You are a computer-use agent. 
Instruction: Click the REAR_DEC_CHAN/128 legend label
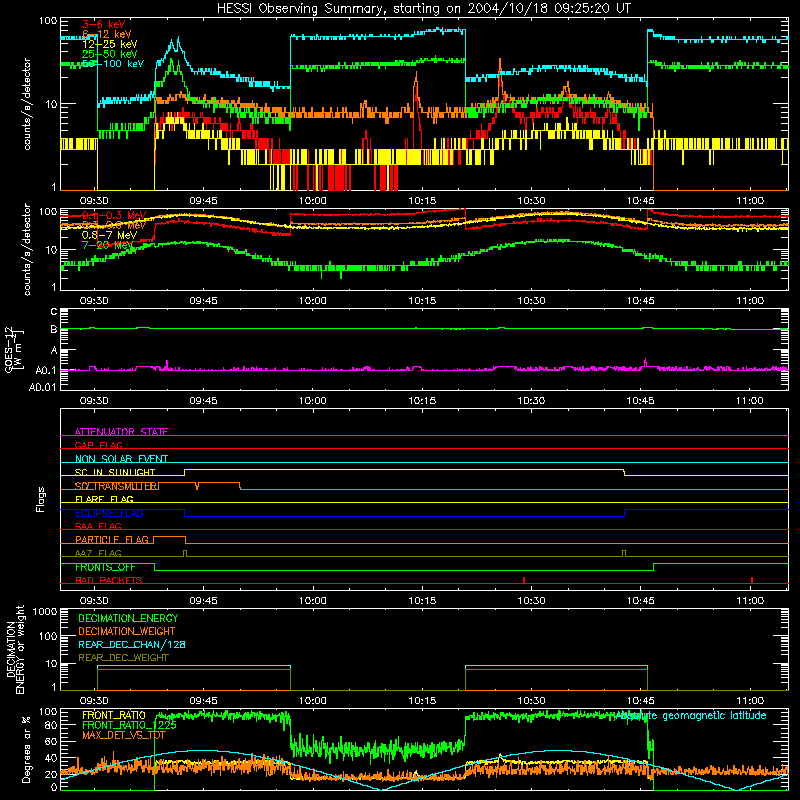pyautogui.click(x=132, y=644)
